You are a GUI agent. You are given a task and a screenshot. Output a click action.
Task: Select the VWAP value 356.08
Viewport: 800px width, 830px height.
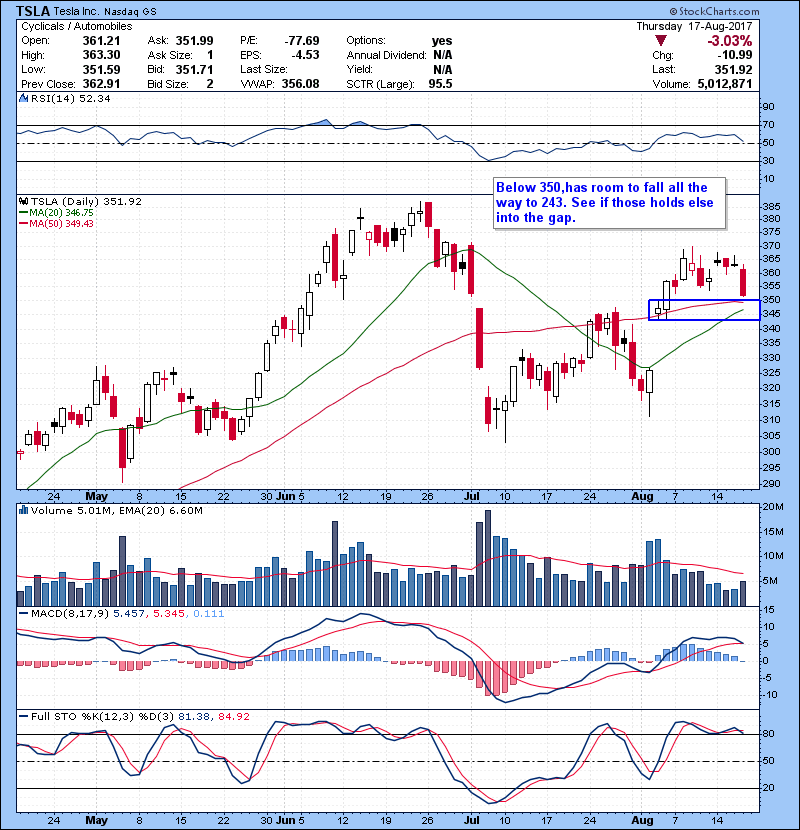300,84
